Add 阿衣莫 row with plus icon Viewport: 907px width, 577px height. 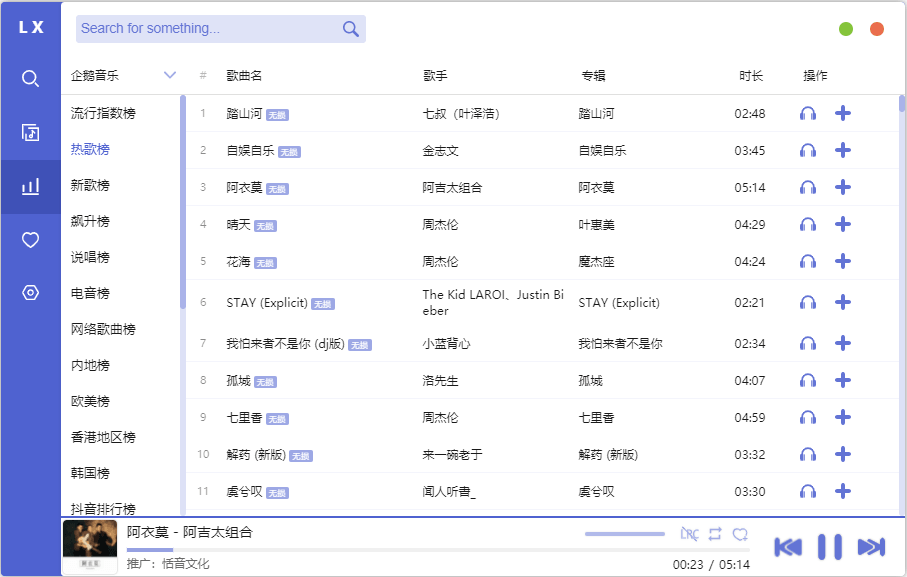pyautogui.click(x=843, y=187)
